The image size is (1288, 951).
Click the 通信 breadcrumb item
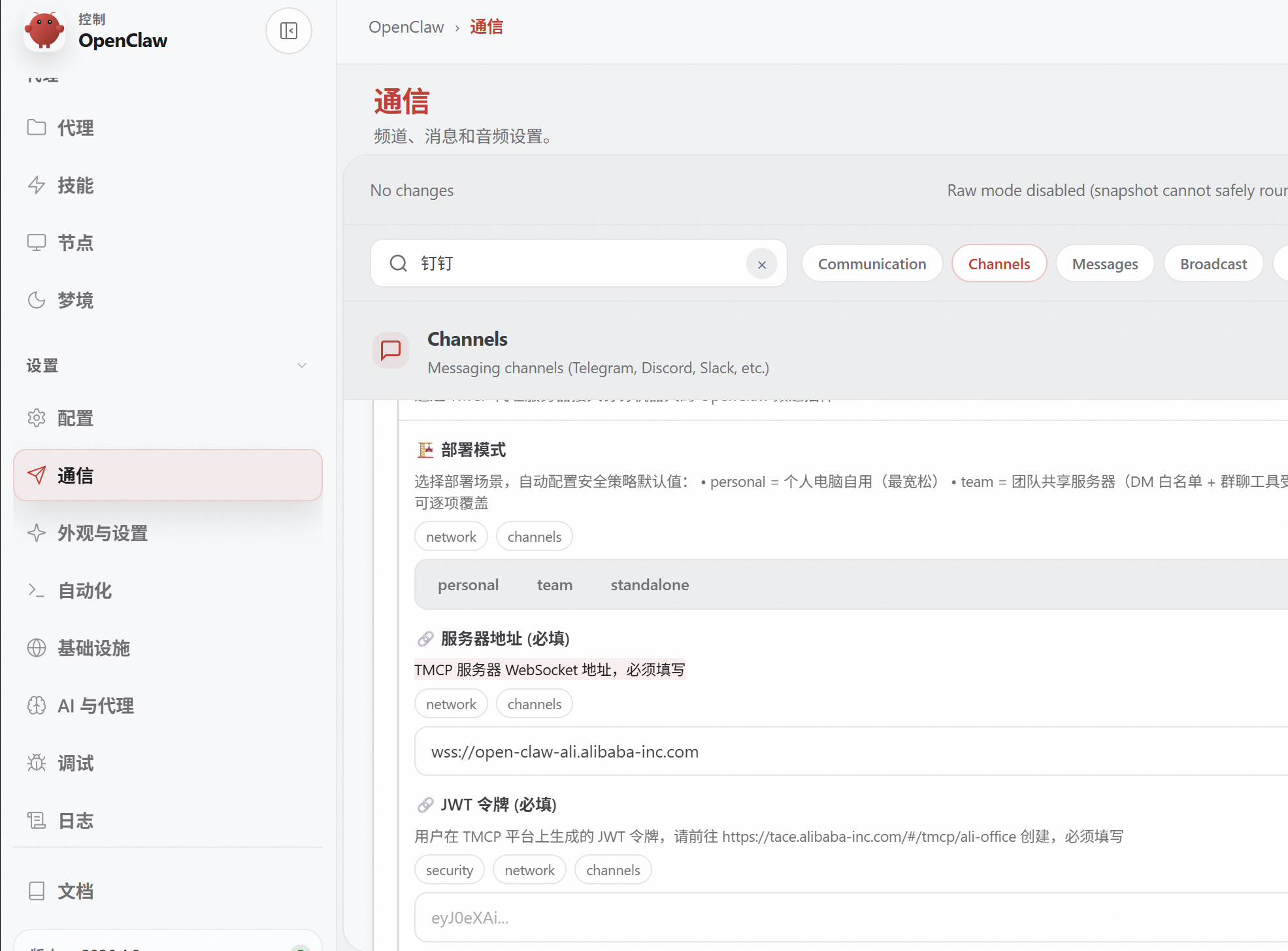pos(486,27)
